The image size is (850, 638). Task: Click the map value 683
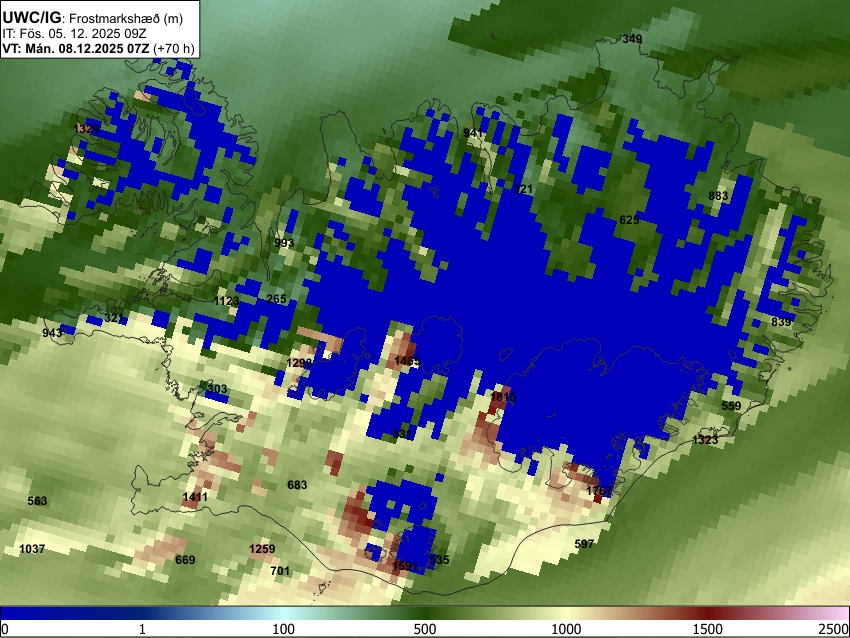(297, 485)
